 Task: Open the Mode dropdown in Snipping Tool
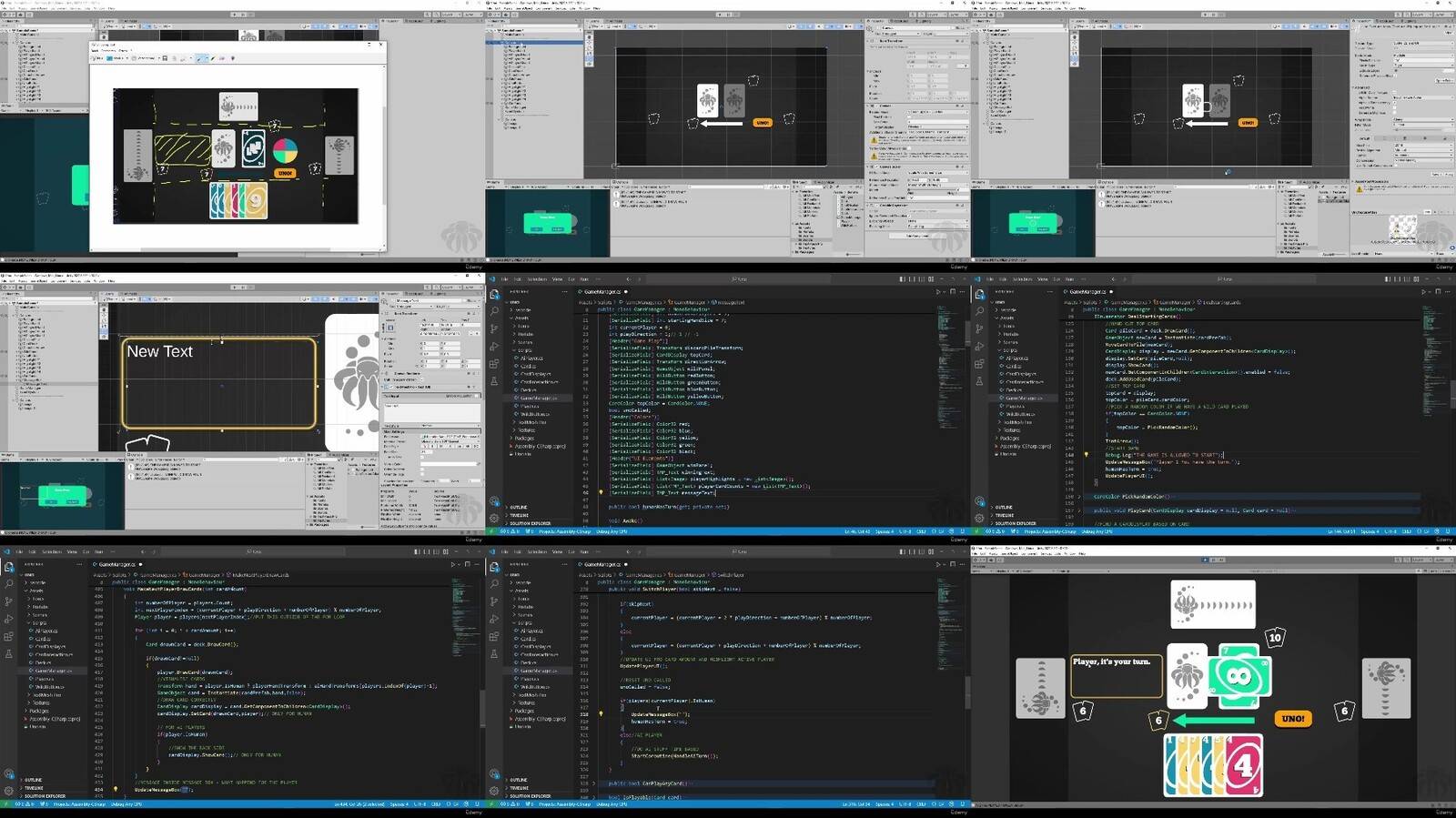tap(118, 58)
